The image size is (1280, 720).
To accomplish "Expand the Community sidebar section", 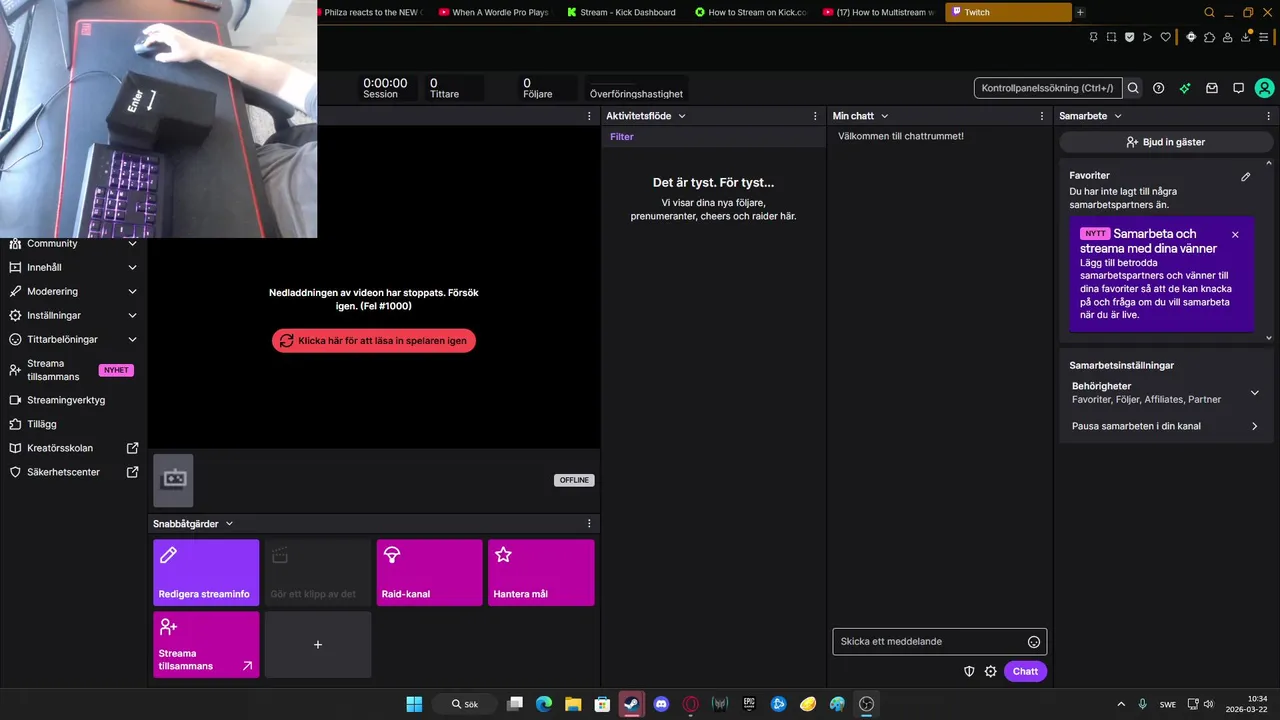I will tap(132, 243).
